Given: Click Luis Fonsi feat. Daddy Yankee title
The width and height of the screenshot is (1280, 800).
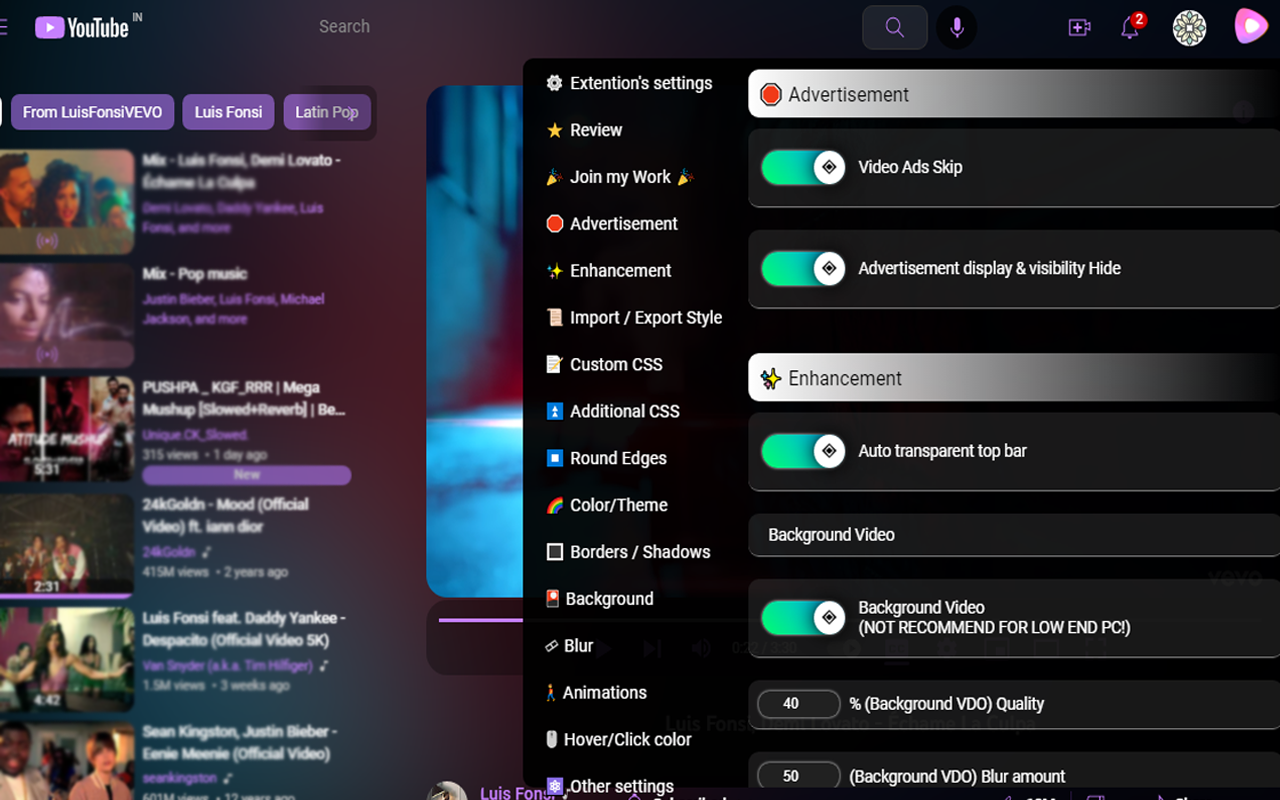Looking at the screenshot, I should [243, 629].
